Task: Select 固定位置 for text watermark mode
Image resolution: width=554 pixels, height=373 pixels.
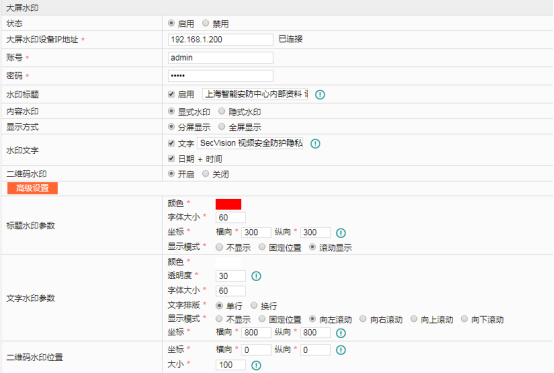Action: point(262,319)
